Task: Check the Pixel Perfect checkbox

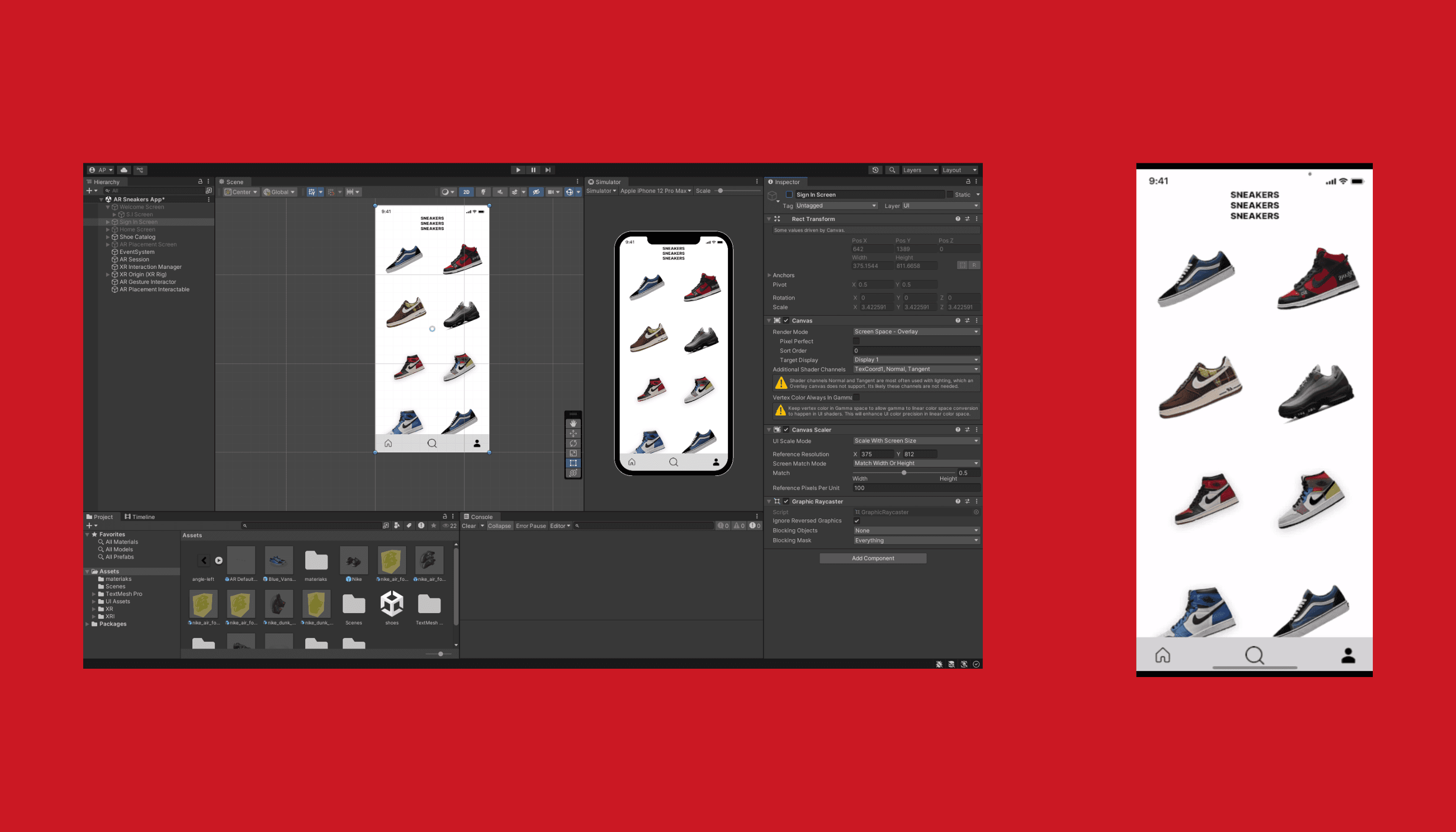Action: point(856,341)
